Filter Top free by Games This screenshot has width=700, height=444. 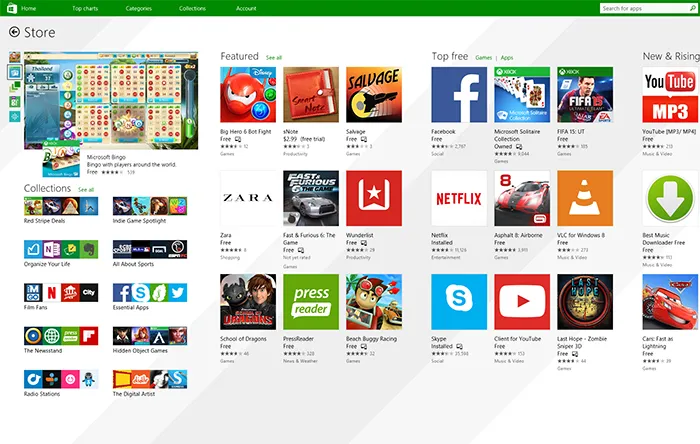coord(483,58)
